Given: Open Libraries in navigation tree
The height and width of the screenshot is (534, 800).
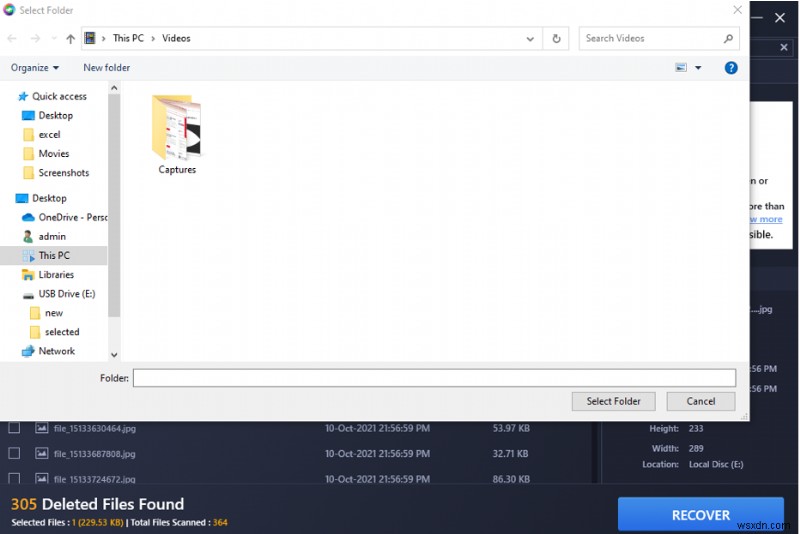Looking at the screenshot, I should (56, 275).
